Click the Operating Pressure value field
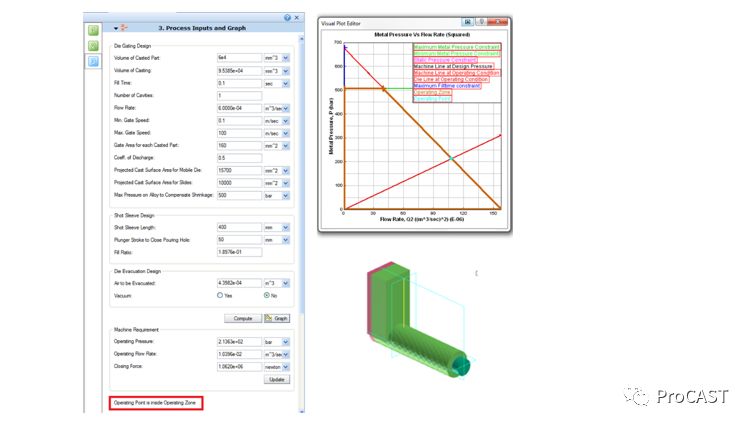 click(x=239, y=342)
